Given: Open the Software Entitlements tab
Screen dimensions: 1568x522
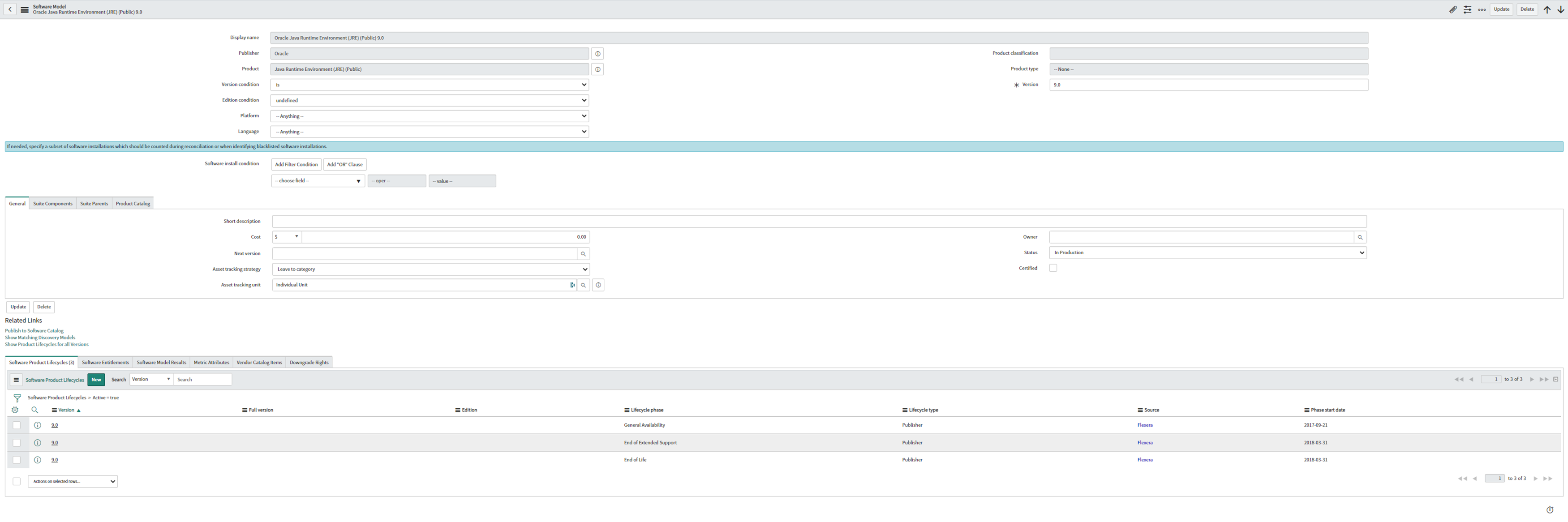Looking at the screenshot, I should pos(105,363).
